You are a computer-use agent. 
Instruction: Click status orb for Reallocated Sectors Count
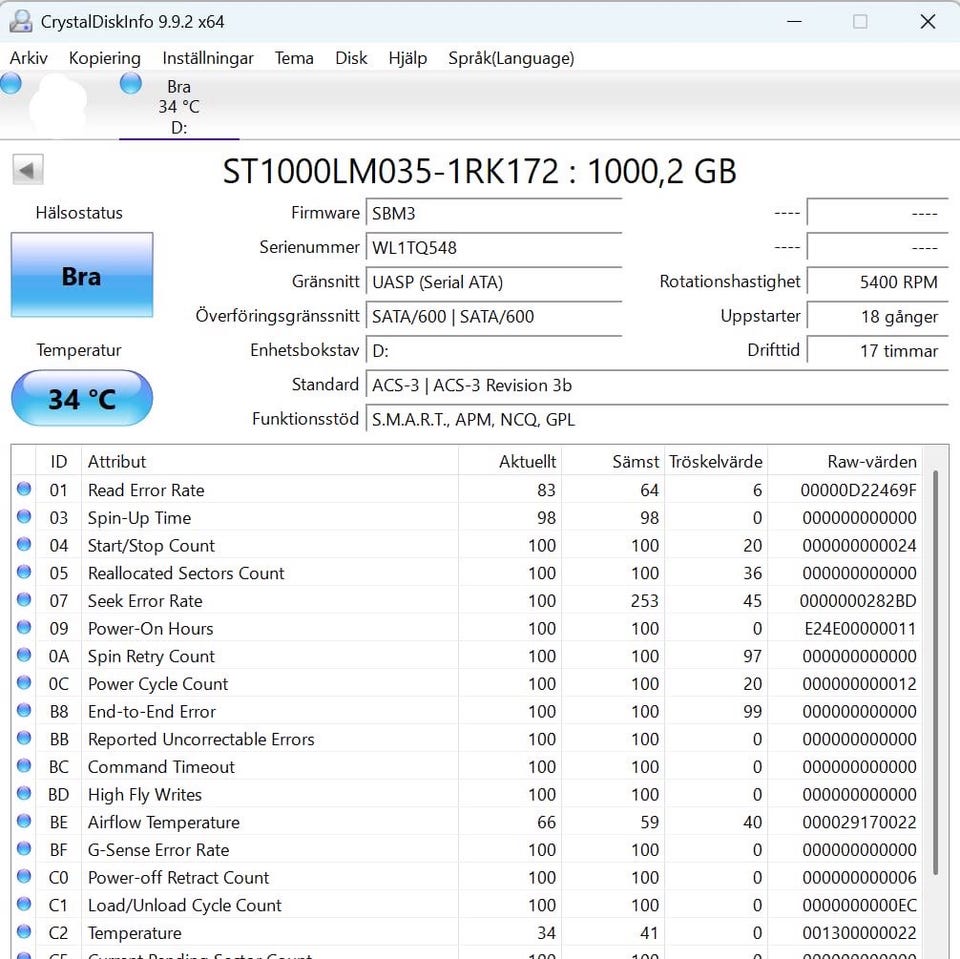(x=24, y=572)
